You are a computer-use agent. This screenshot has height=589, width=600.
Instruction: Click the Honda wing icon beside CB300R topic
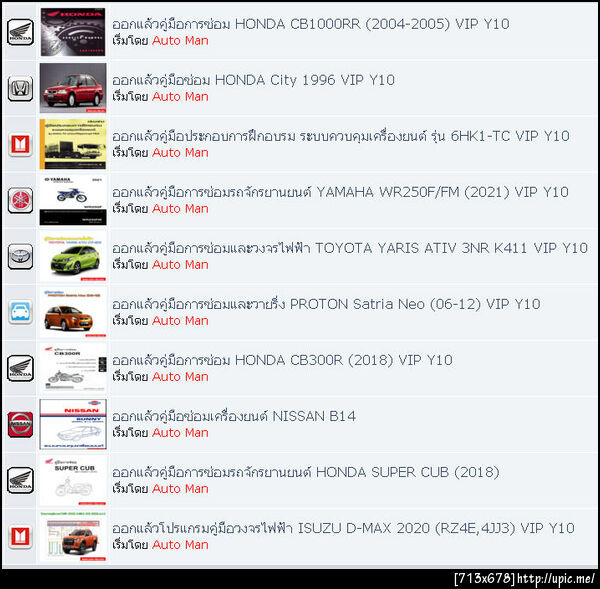coord(20,368)
